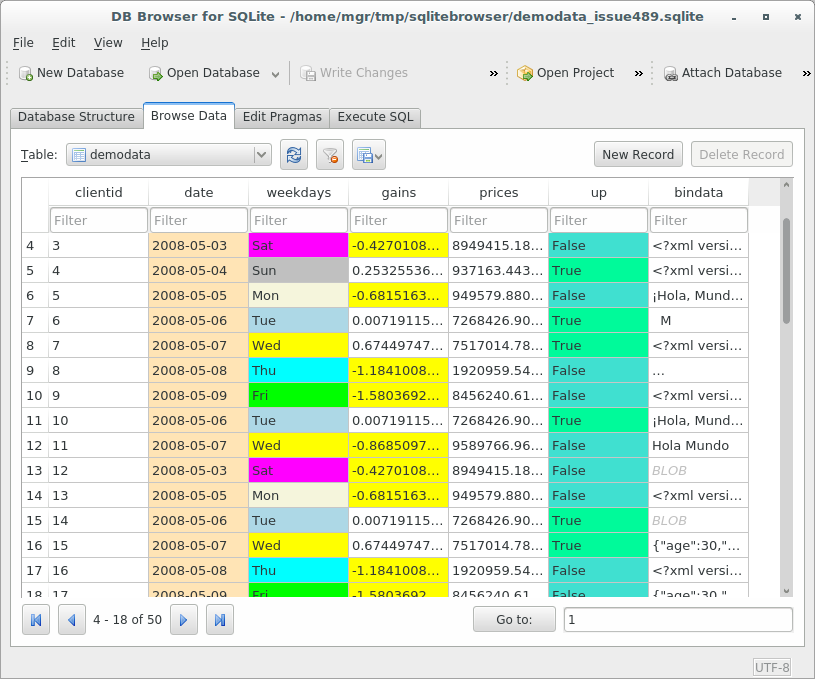
Task: Click the New Record button
Action: click(638, 154)
